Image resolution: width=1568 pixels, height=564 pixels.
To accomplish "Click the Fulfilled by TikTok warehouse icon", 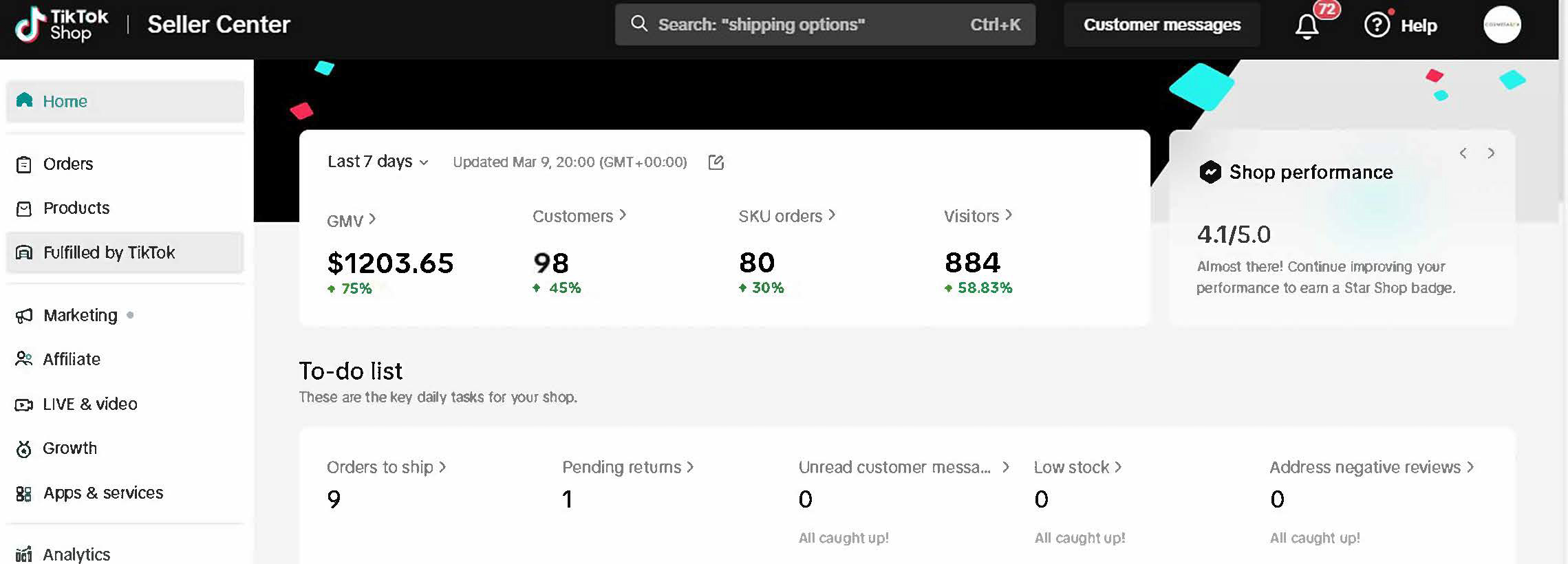I will click(24, 252).
